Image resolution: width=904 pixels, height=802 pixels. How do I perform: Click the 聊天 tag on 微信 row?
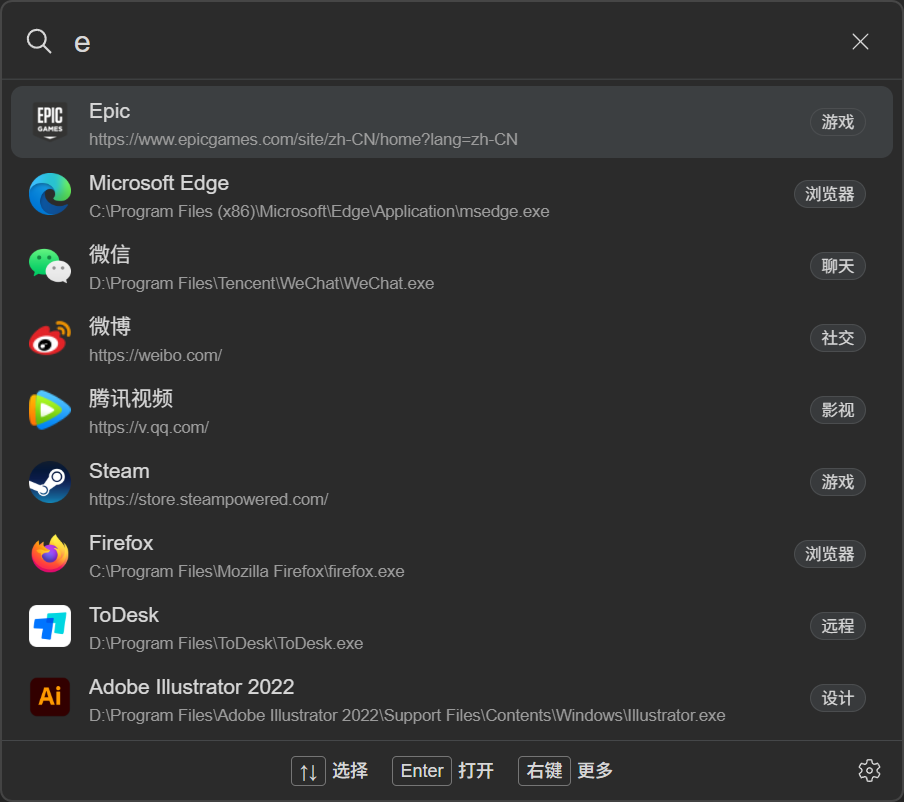838,266
